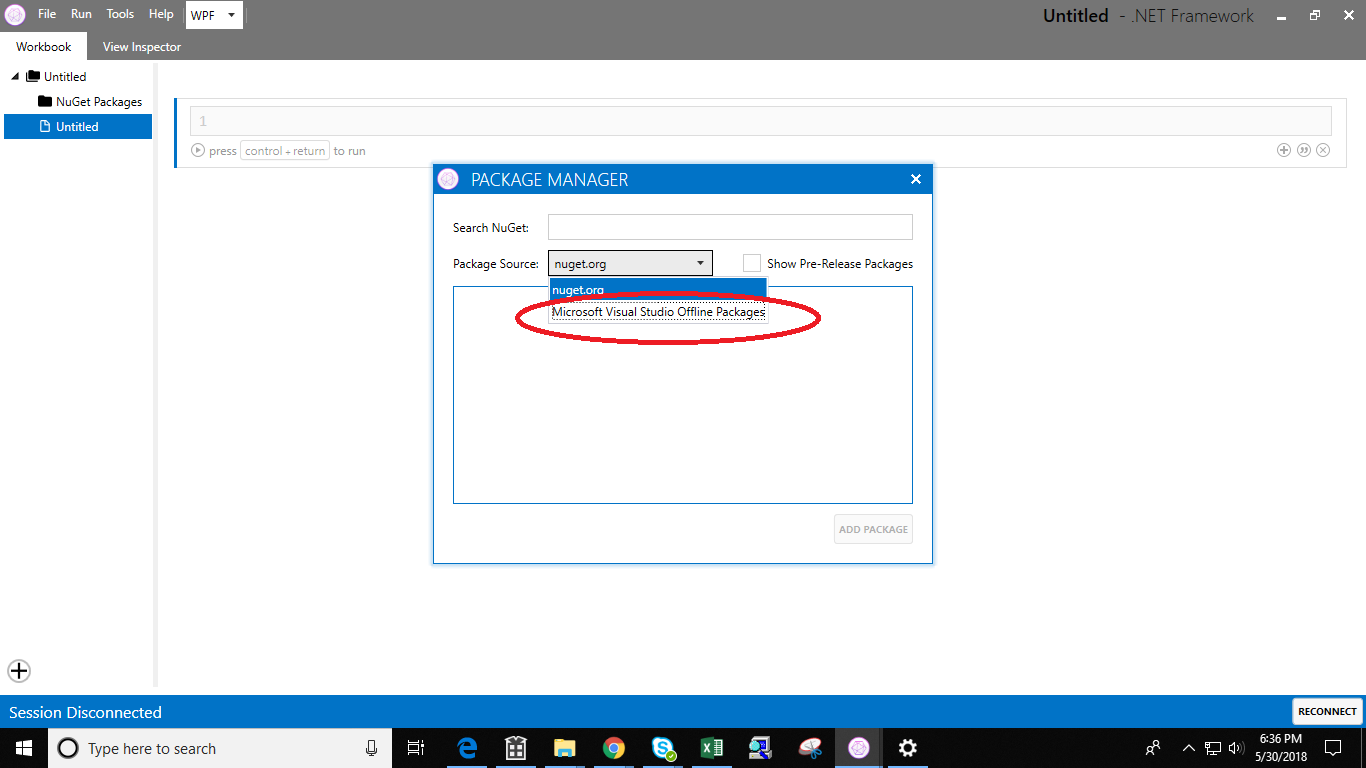
Task: Click the delete cell X icon
Action: tap(1323, 150)
